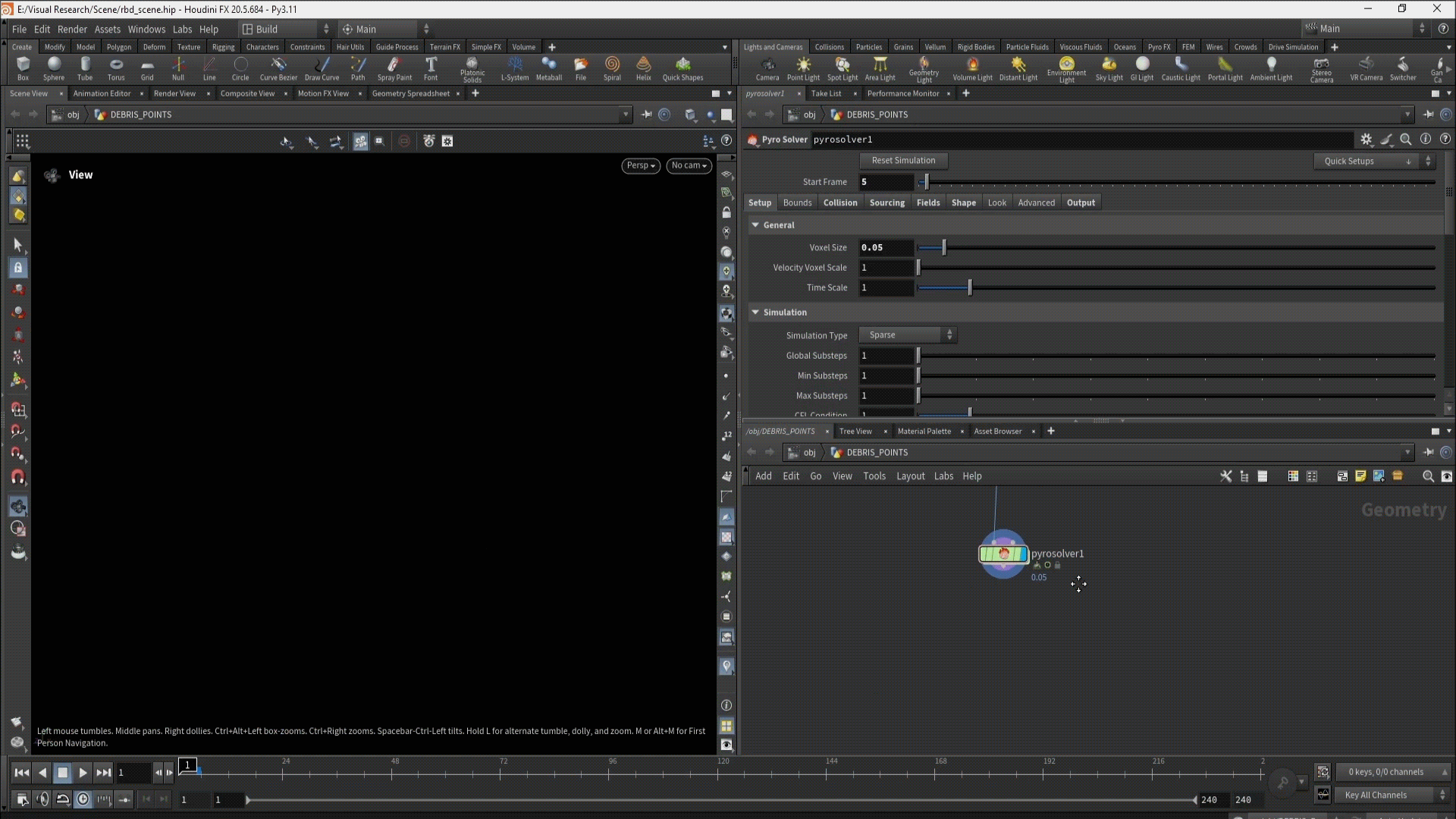The width and height of the screenshot is (1456, 819).
Task: Click the Sky Light shelf icon
Action: click(x=1109, y=67)
